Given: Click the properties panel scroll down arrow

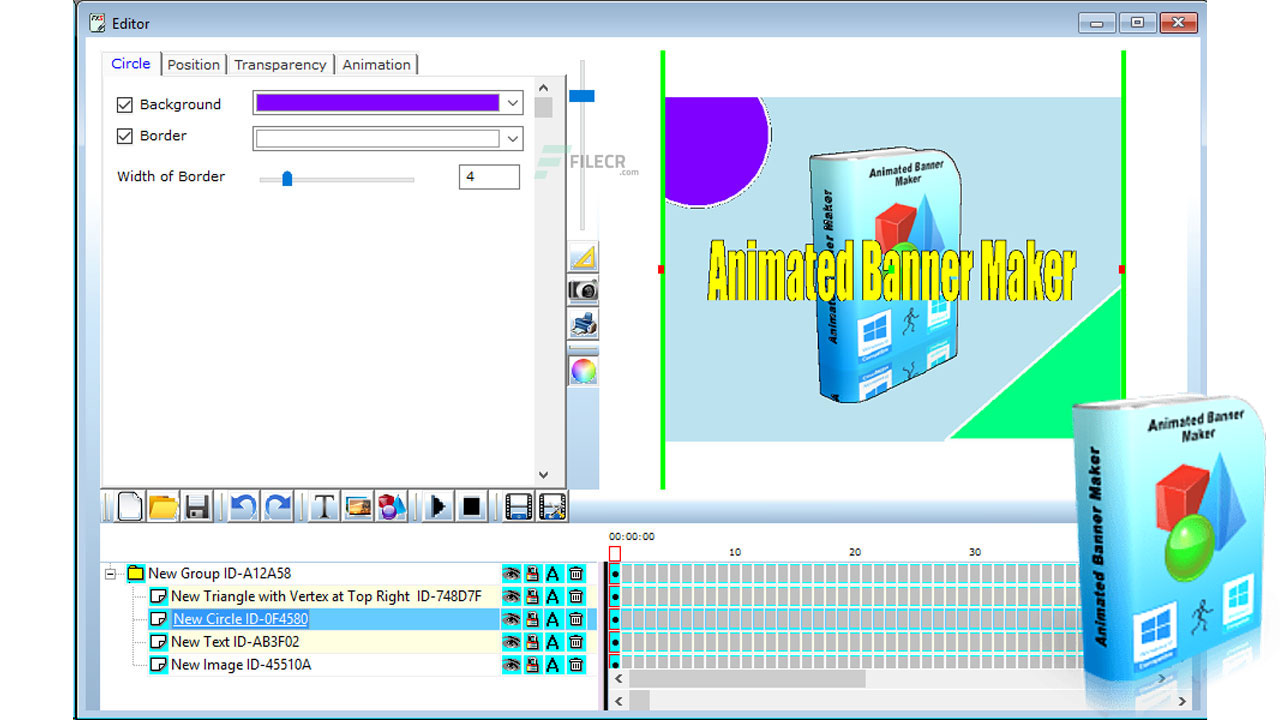Looking at the screenshot, I should 543,476.
